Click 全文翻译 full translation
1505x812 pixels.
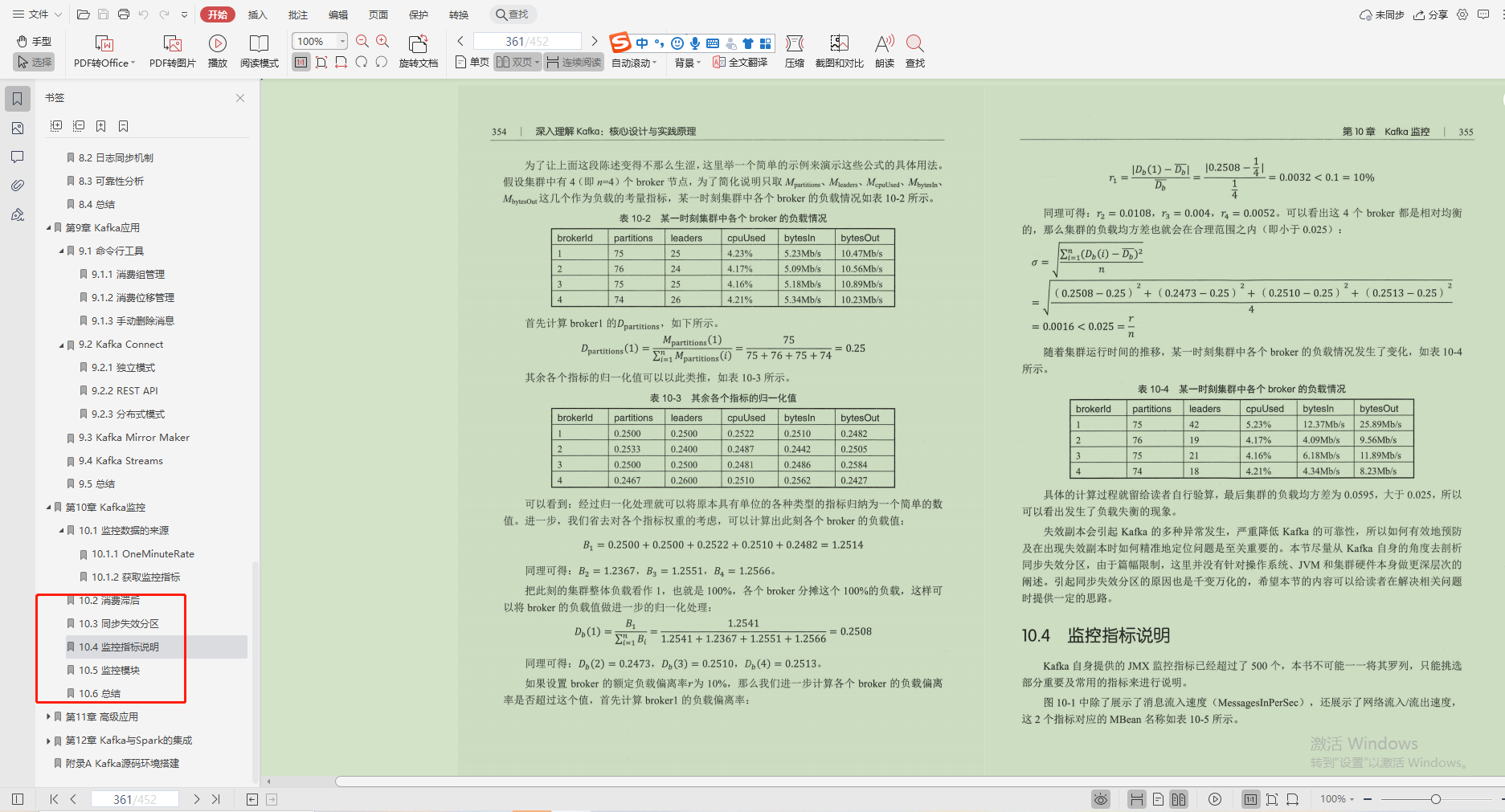coord(740,62)
